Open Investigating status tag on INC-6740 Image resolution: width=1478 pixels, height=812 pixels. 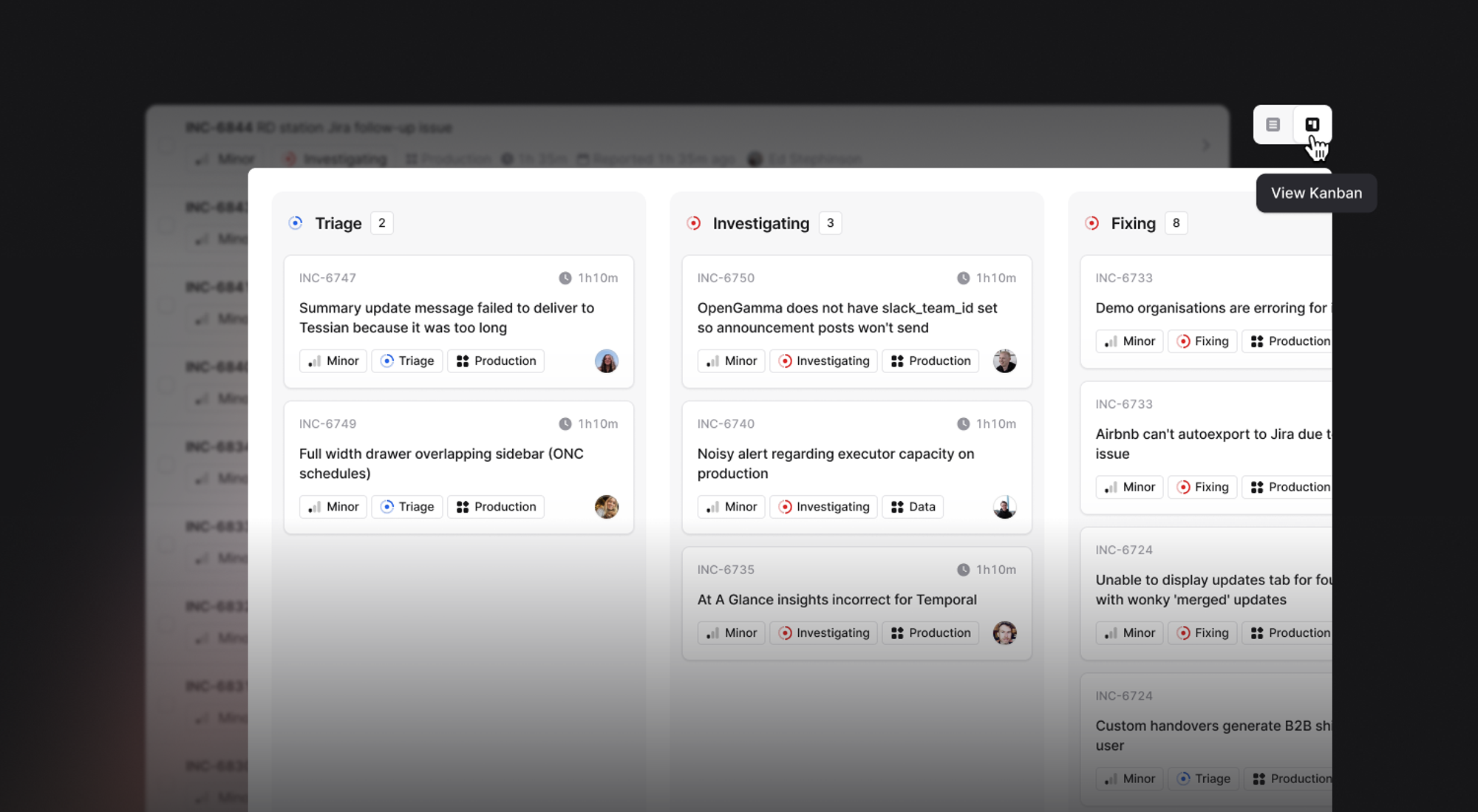tap(823, 507)
